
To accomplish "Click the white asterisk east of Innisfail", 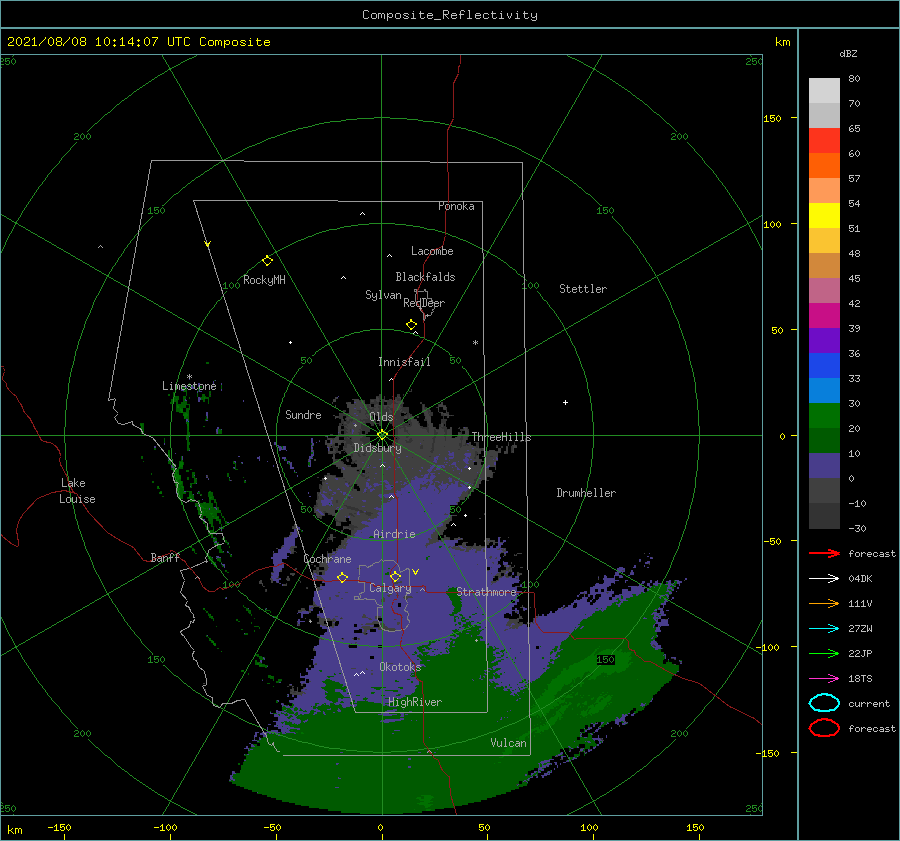I will (475, 343).
